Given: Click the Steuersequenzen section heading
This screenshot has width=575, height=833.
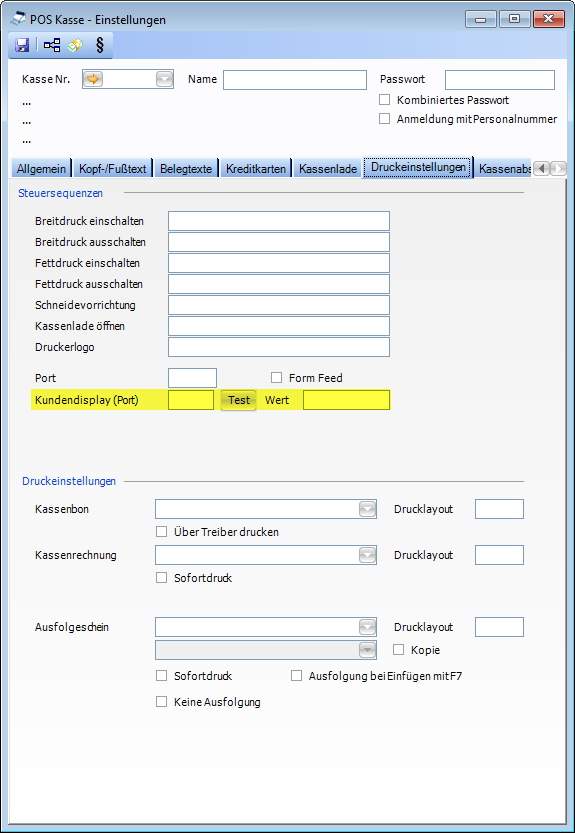Looking at the screenshot, I should point(61,193).
